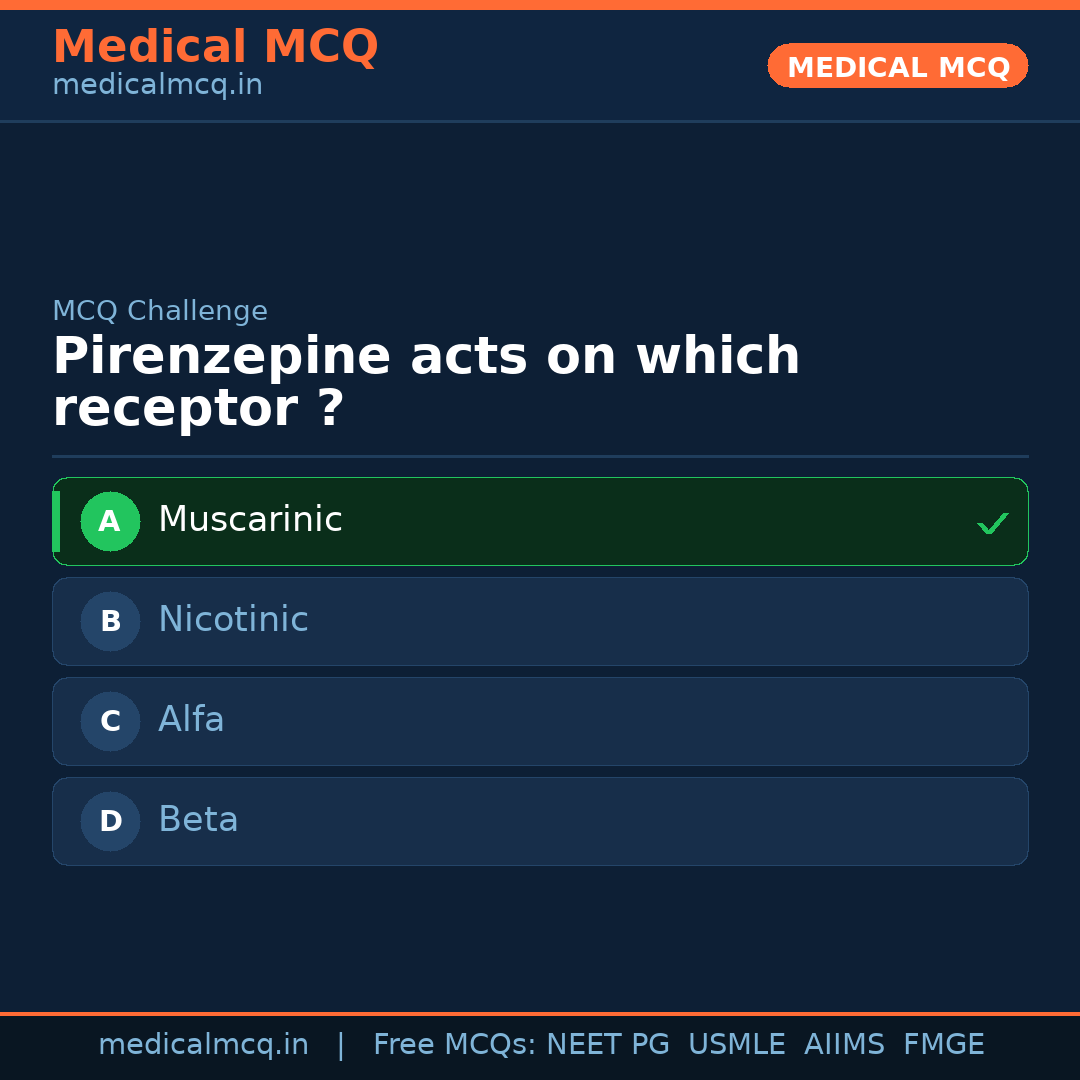This screenshot has height=1080, width=1080.
Task: Click the C option circle
Action: pyautogui.click(x=110, y=721)
